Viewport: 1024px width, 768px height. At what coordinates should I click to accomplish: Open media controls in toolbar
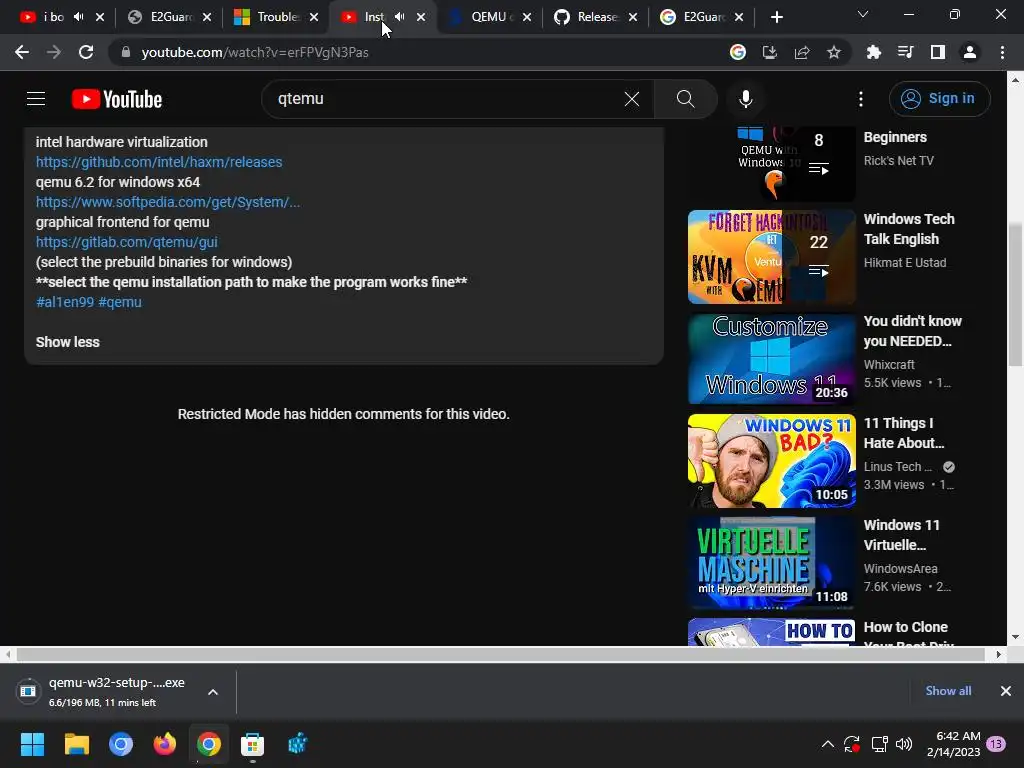905,52
